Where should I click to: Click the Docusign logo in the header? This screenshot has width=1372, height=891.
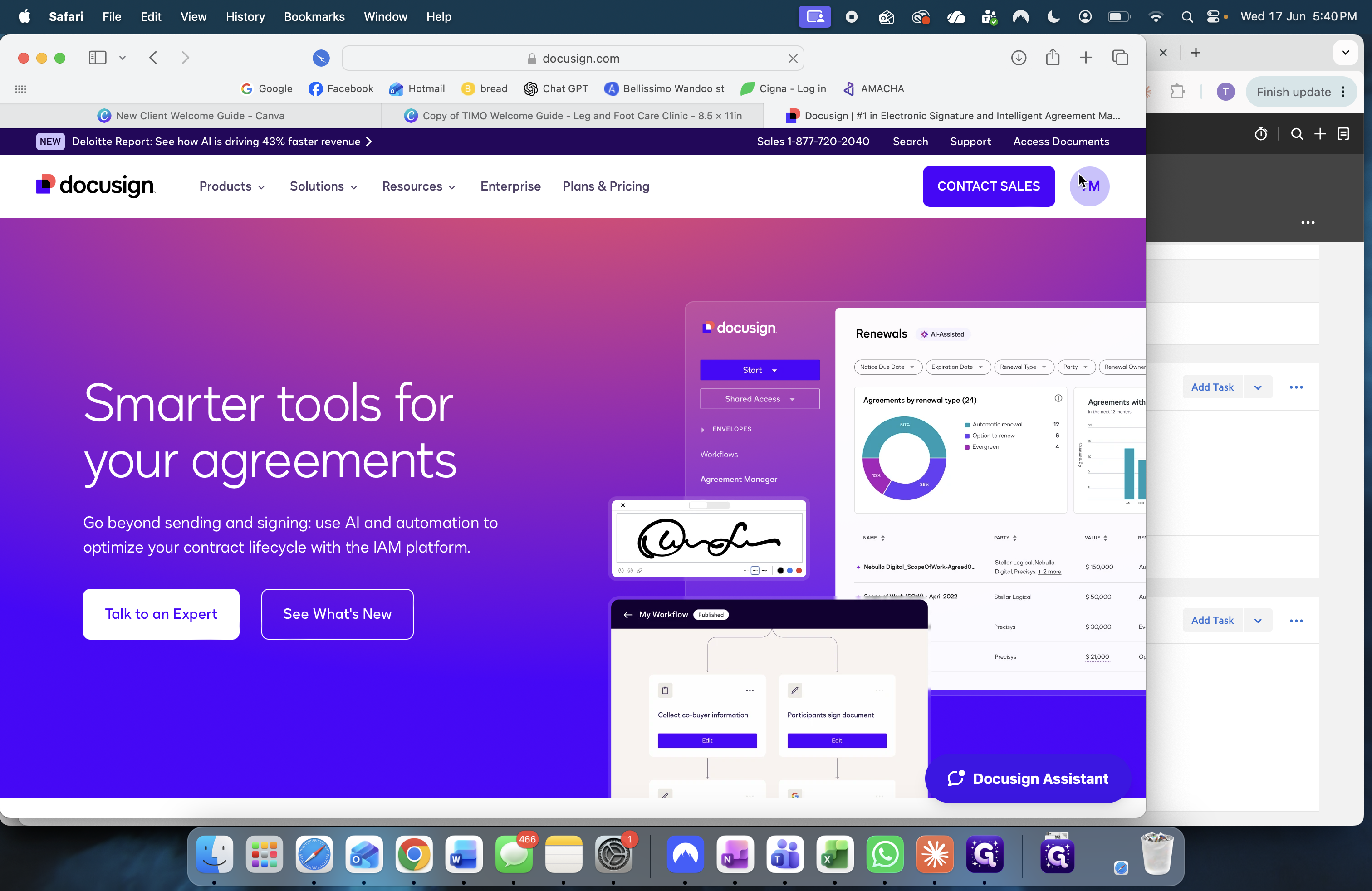(x=96, y=186)
